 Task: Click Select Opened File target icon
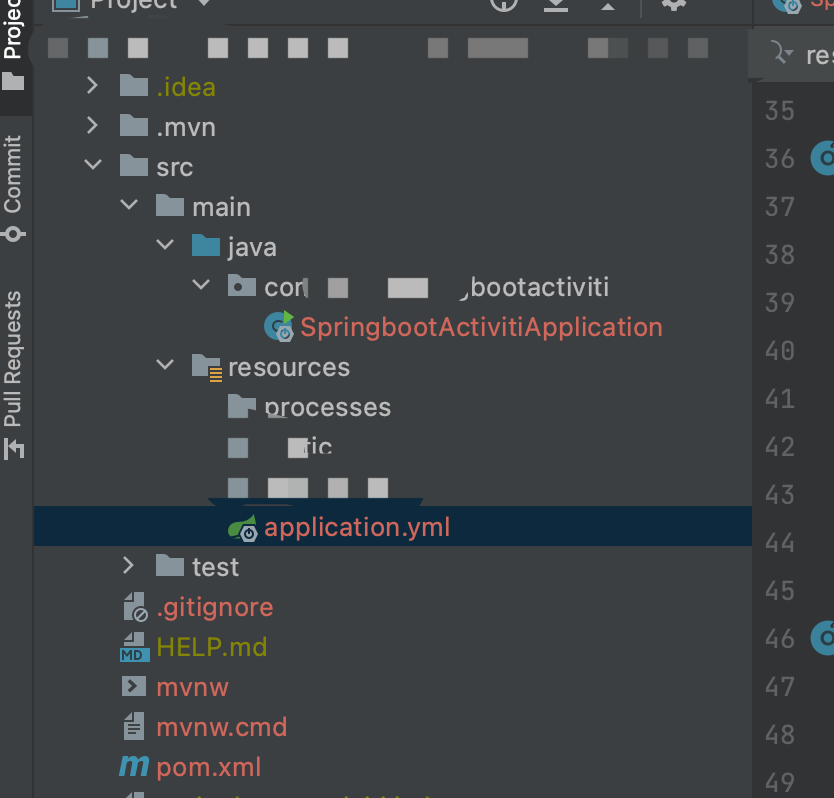click(x=504, y=4)
